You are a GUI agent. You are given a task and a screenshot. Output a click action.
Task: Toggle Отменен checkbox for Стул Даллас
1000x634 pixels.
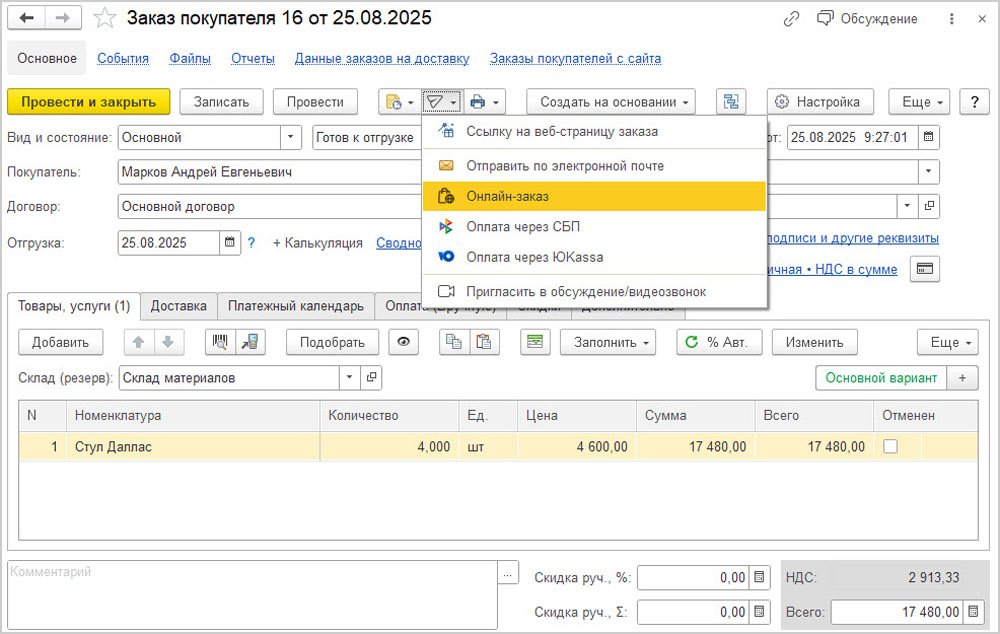(890, 447)
